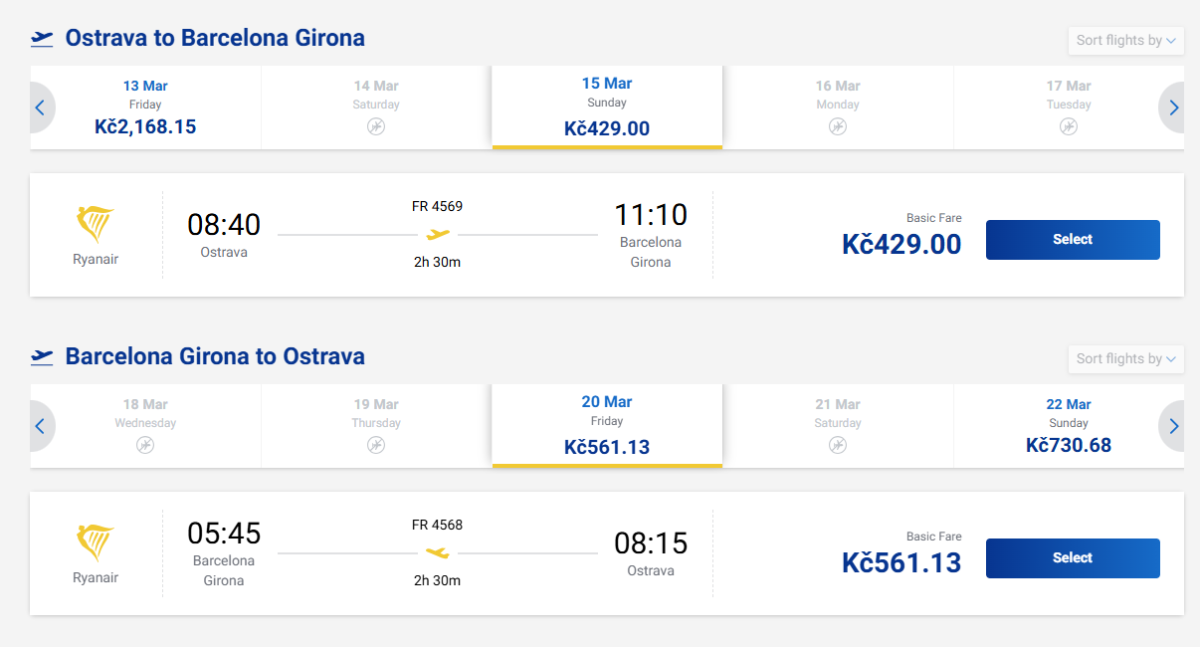Click yellow plane icon on FR 4569 route
1200x647 pixels.
pyautogui.click(x=438, y=235)
